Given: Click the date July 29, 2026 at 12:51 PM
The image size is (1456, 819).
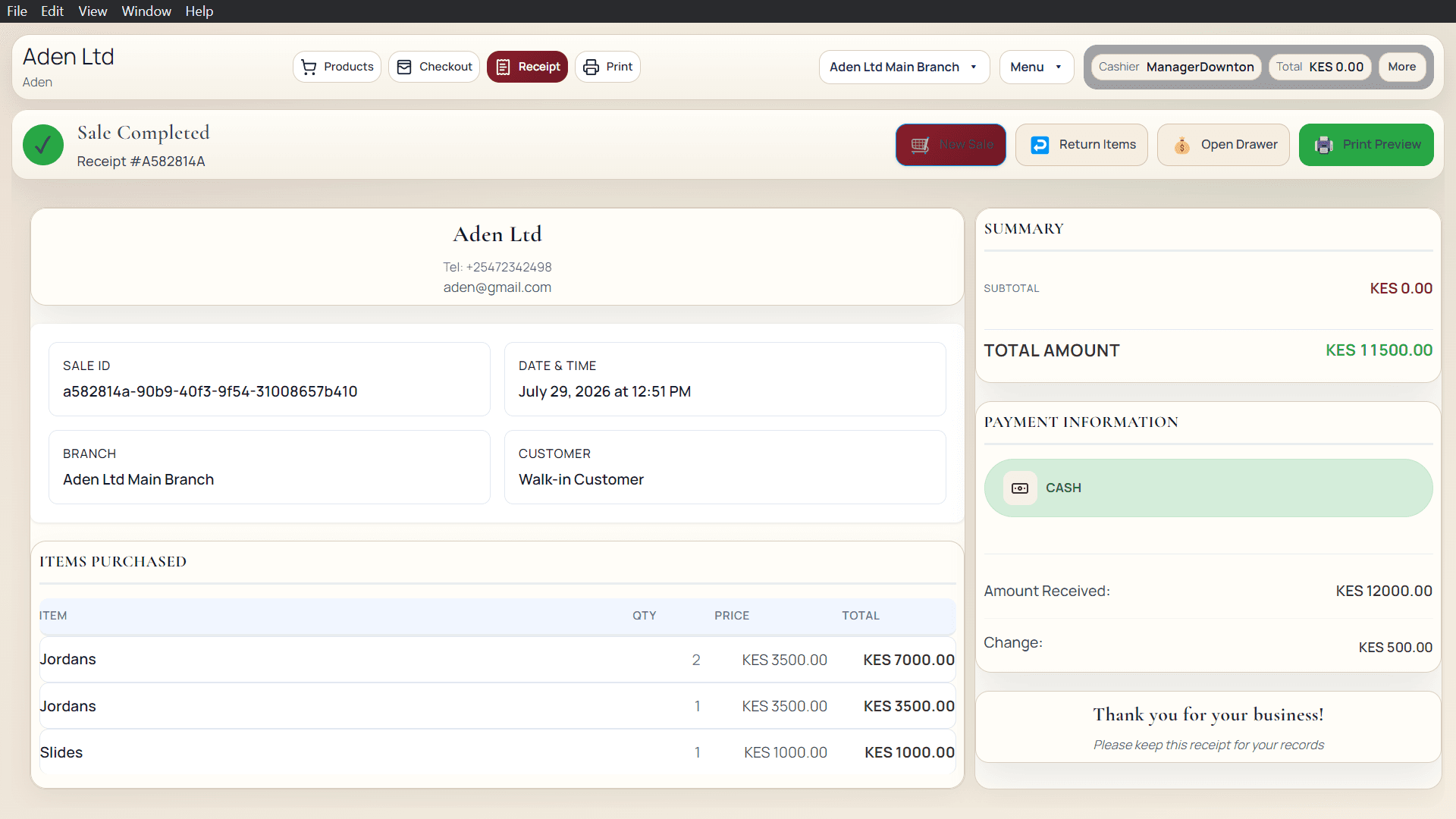Looking at the screenshot, I should pyautogui.click(x=604, y=392).
